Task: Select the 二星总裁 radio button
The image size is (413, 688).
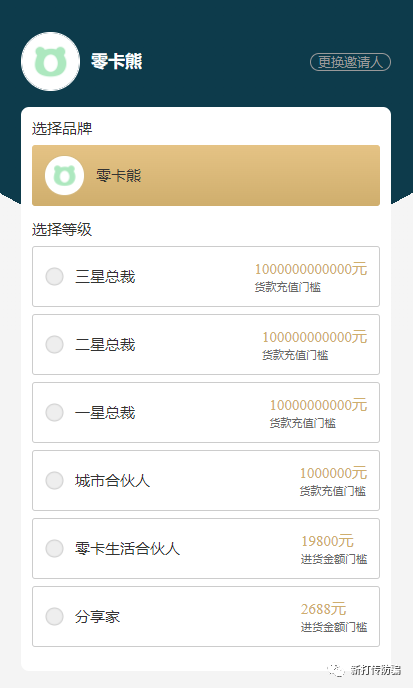Action: click(x=54, y=344)
